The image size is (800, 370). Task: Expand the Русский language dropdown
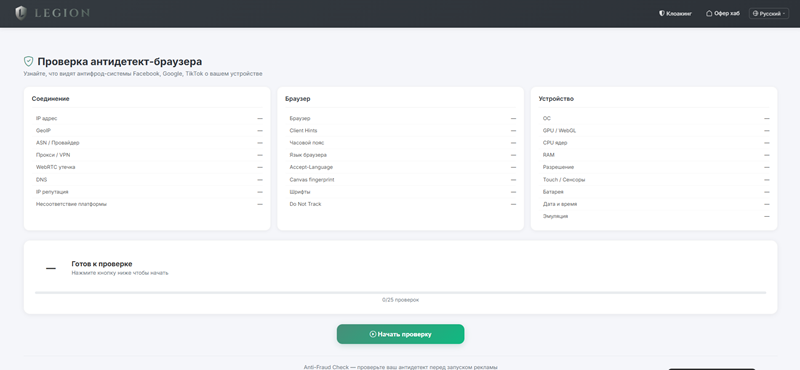[769, 14]
